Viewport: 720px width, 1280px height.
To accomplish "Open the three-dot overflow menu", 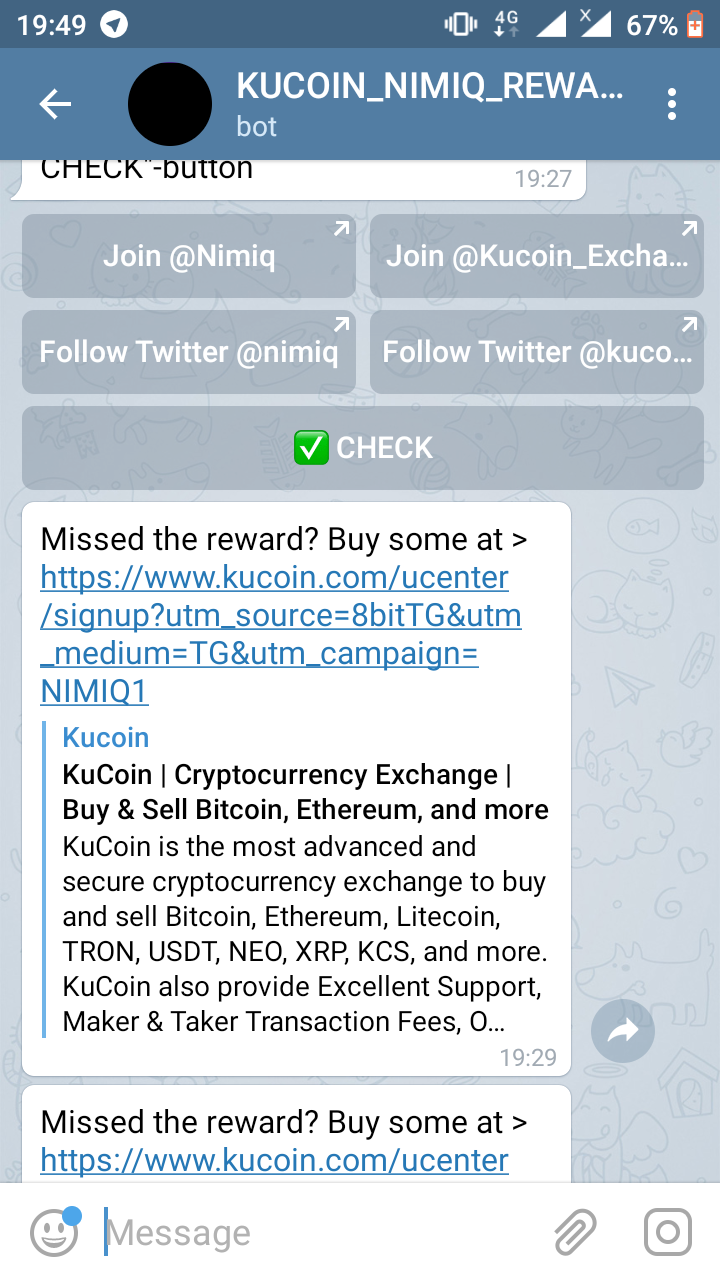I will [671, 104].
